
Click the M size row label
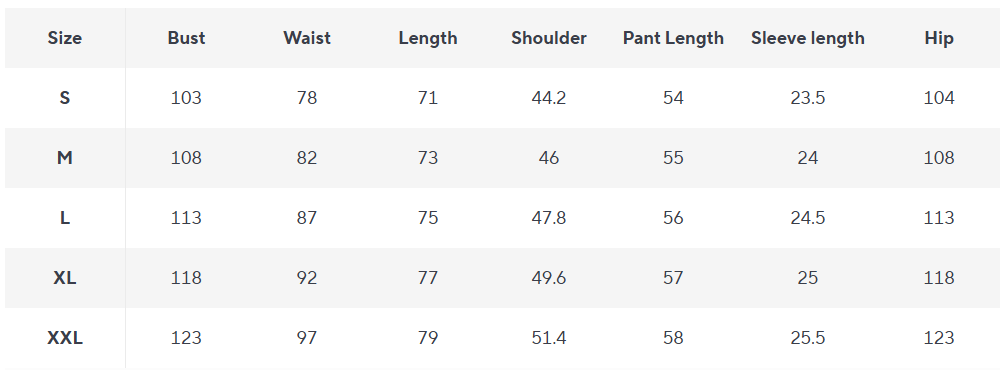click(65, 158)
